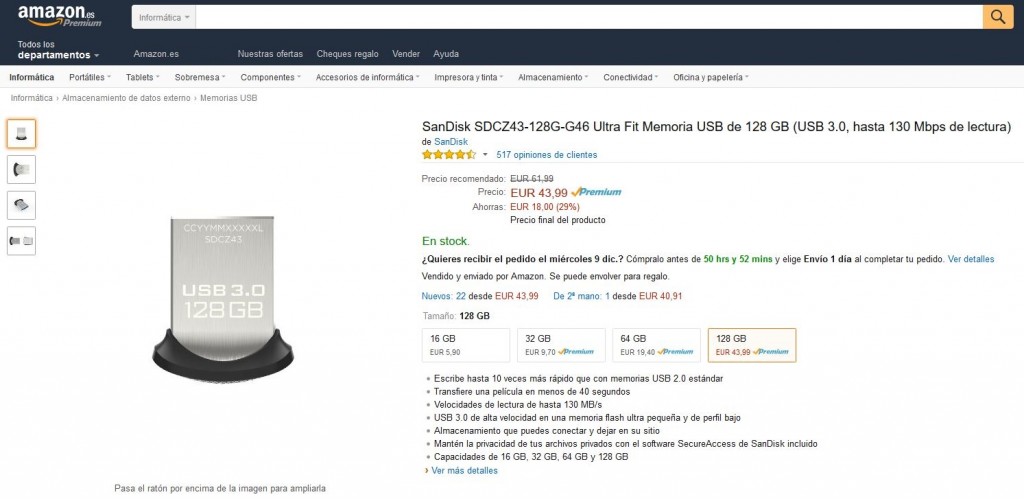Click the Ver más detalles link
This screenshot has width=1024, height=499.
[464, 470]
